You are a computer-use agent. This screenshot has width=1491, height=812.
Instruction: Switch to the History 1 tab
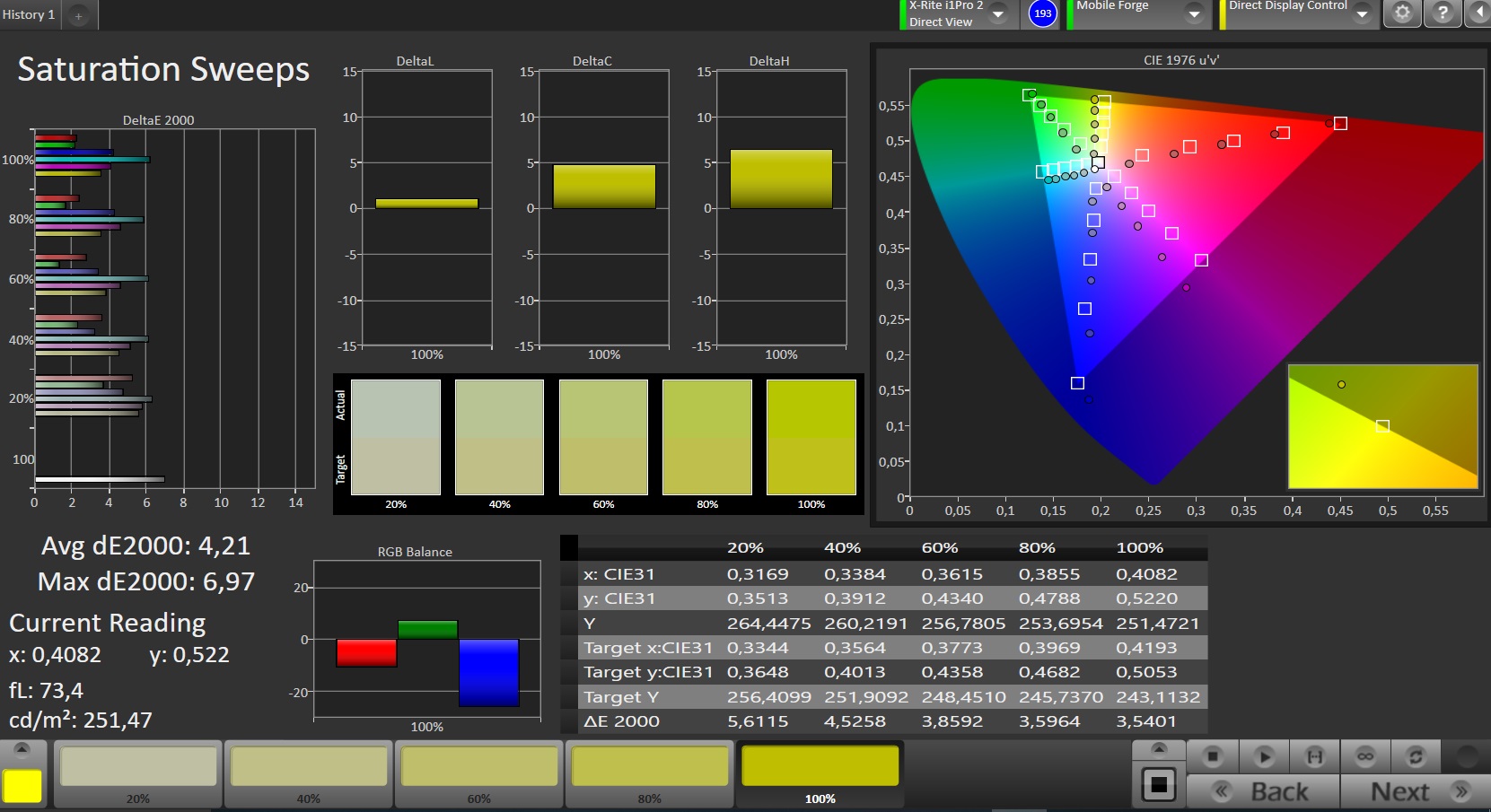pyautogui.click(x=29, y=14)
